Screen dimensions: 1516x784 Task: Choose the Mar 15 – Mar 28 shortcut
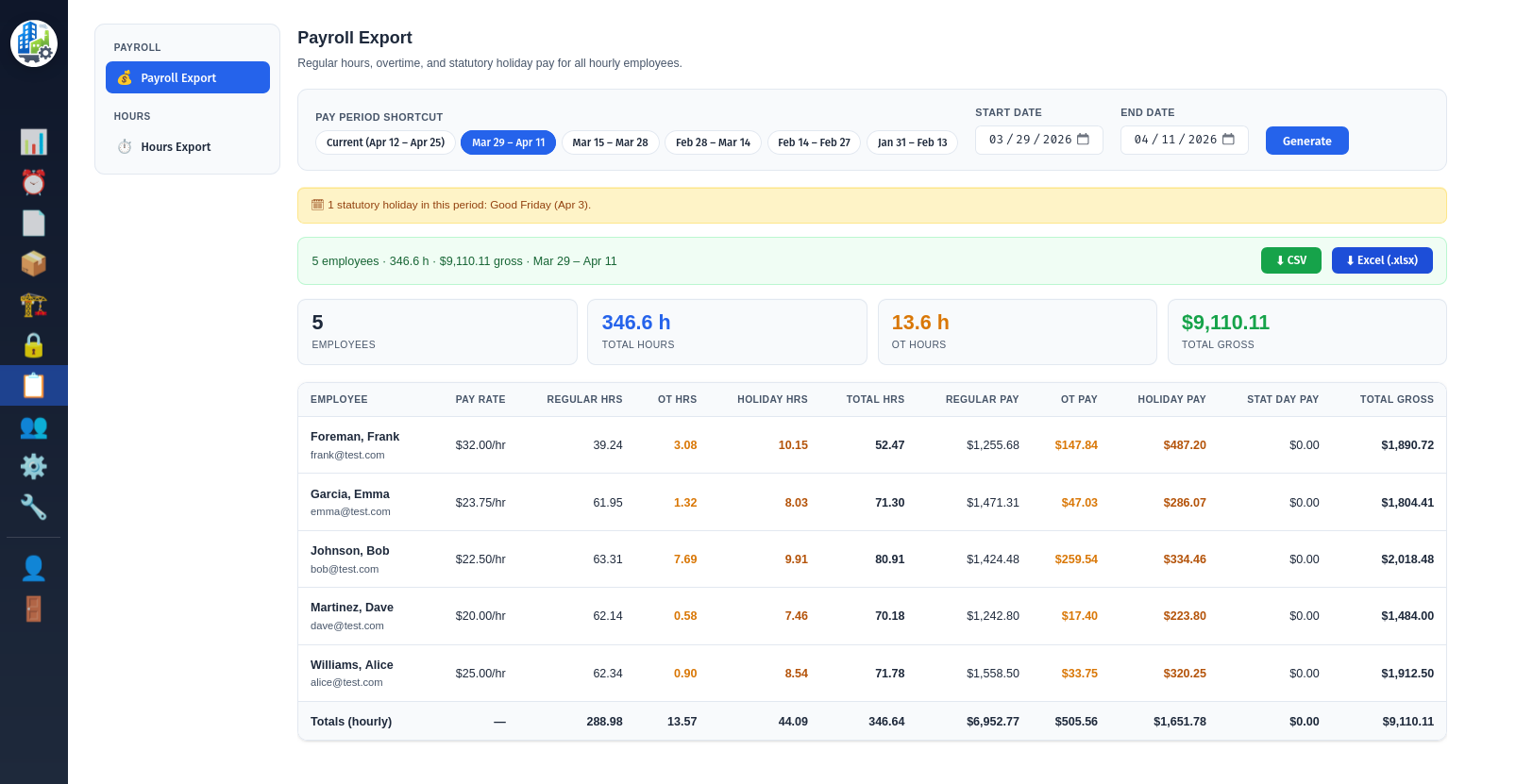610,142
